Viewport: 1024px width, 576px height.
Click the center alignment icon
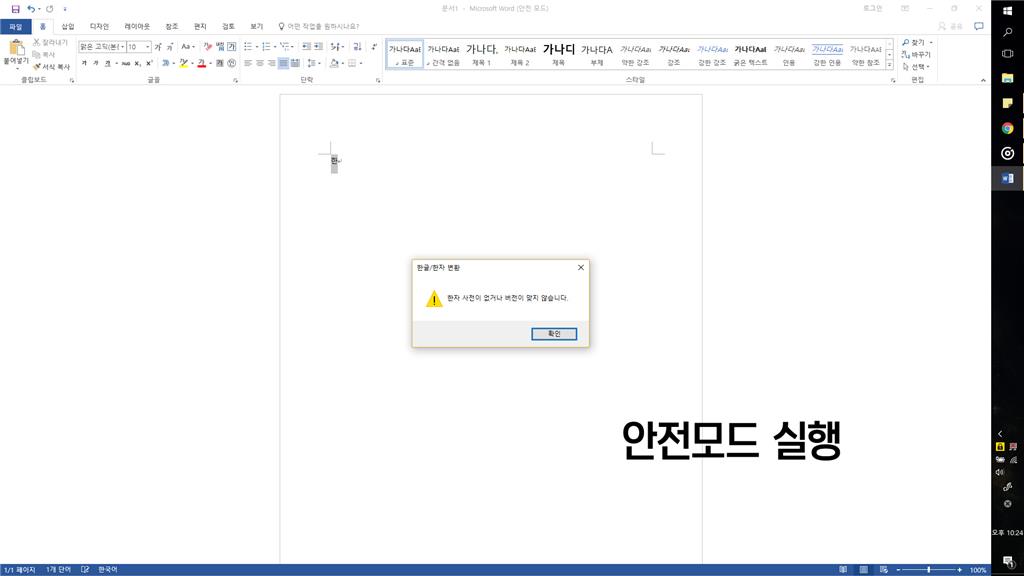point(260,63)
